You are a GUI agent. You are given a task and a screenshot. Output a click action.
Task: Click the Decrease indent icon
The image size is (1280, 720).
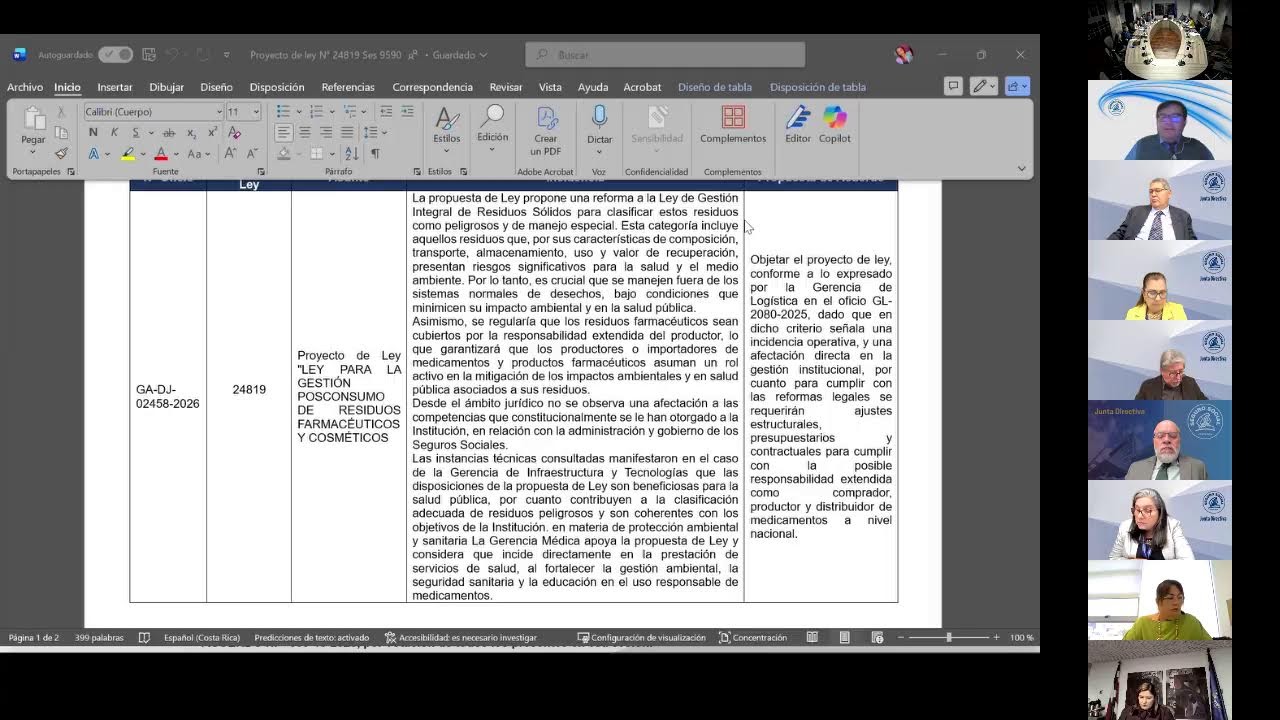point(385,112)
